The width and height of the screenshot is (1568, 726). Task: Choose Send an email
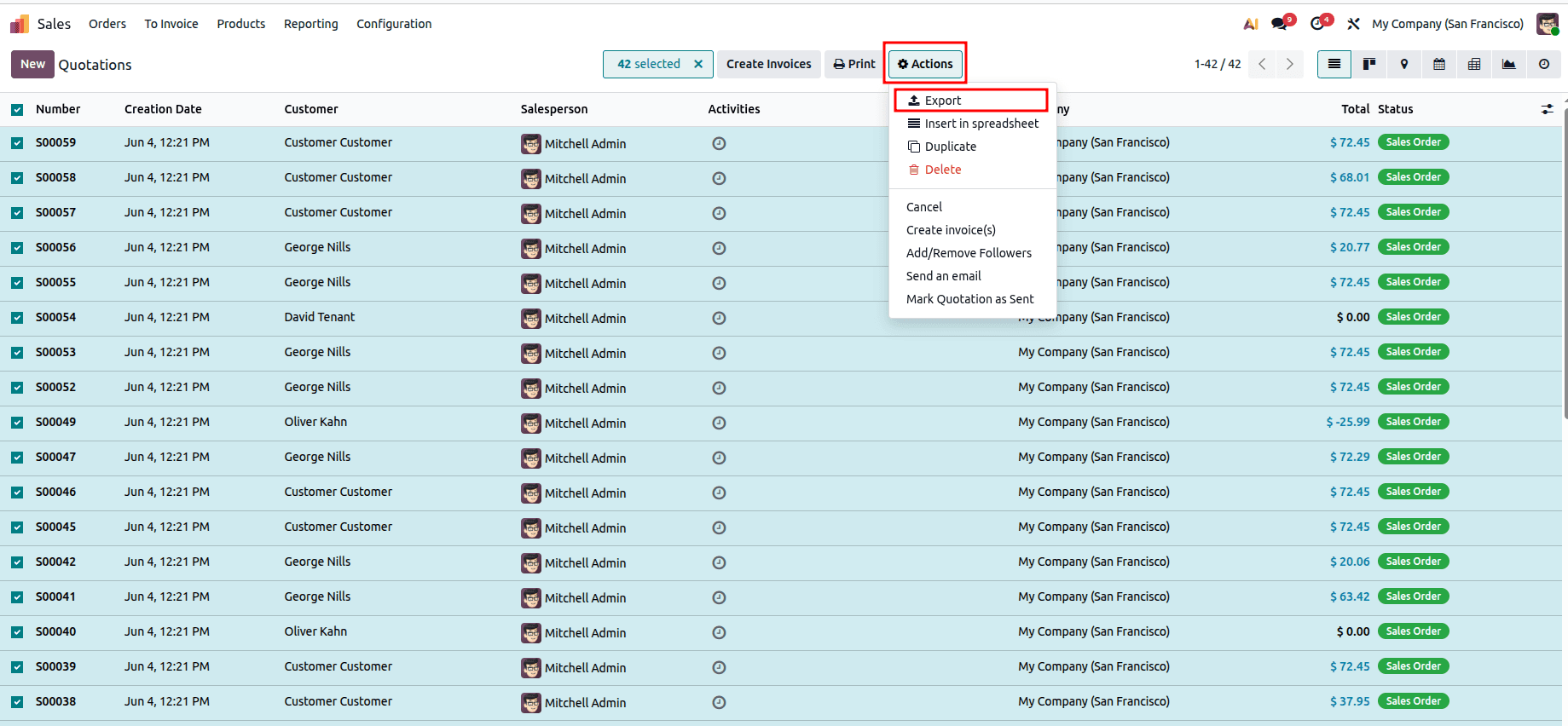[x=973, y=276]
